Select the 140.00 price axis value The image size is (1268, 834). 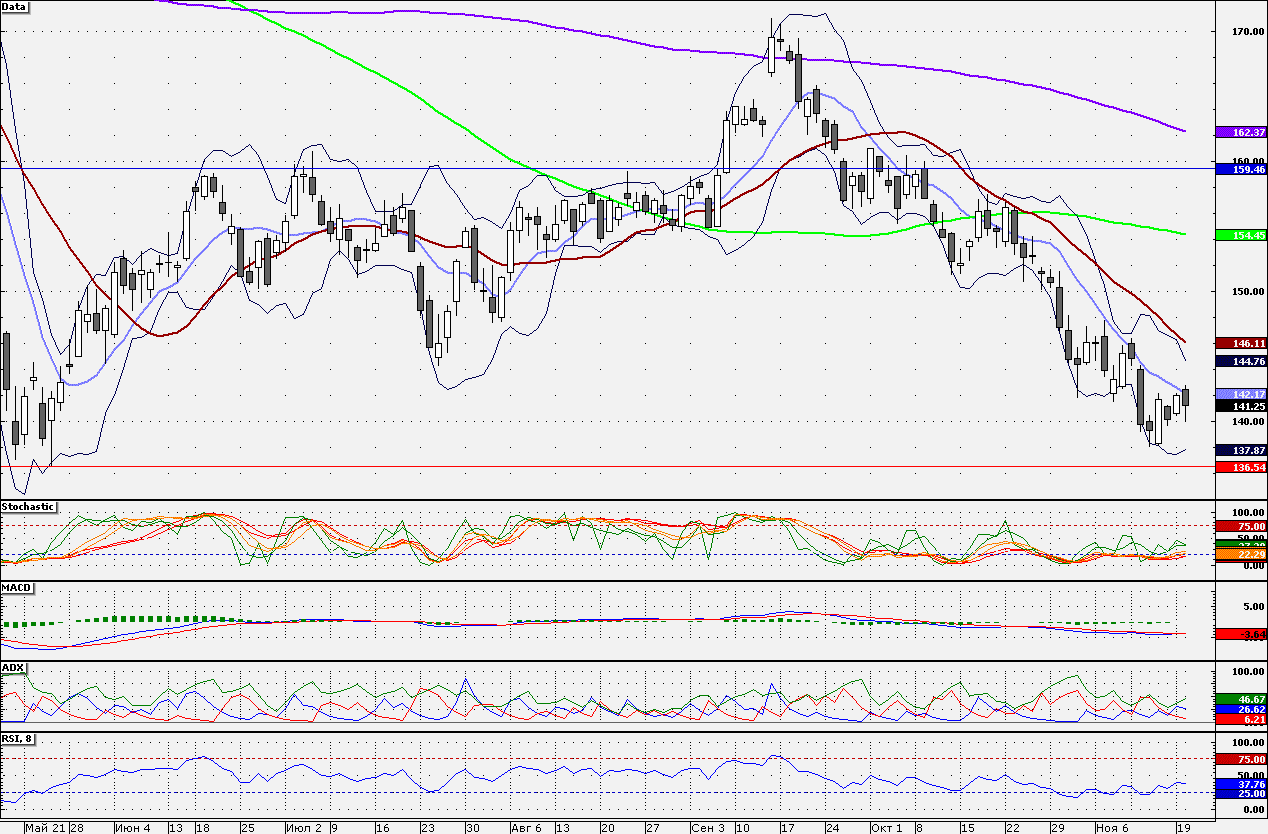[x=1249, y=421]
